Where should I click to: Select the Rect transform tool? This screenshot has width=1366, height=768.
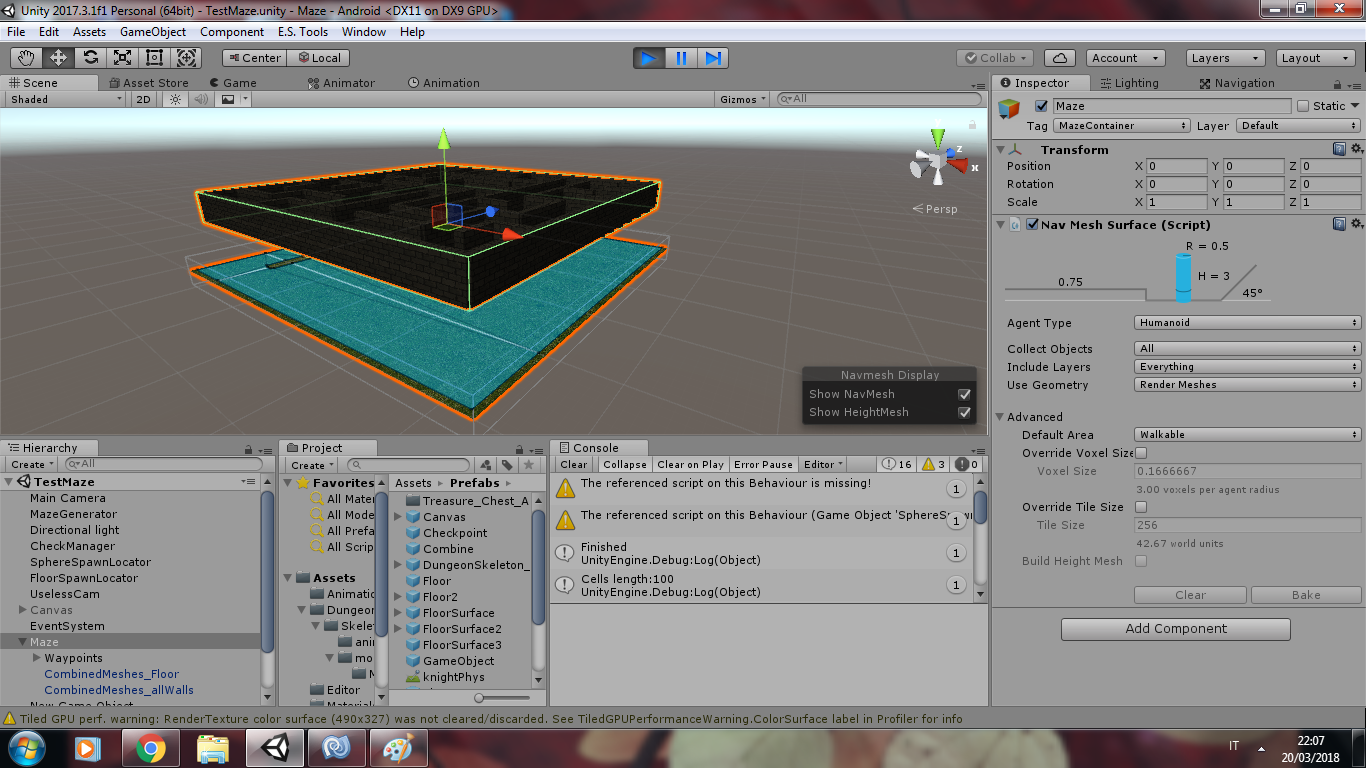[x=154, y=58]
